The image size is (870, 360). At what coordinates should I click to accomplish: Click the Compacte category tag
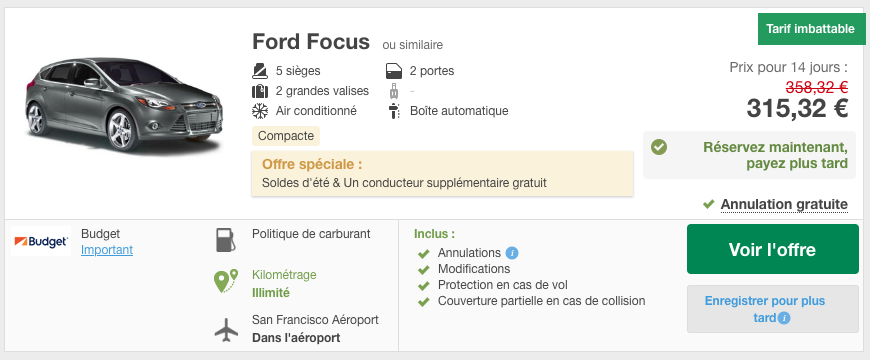[x=286, y=136]
